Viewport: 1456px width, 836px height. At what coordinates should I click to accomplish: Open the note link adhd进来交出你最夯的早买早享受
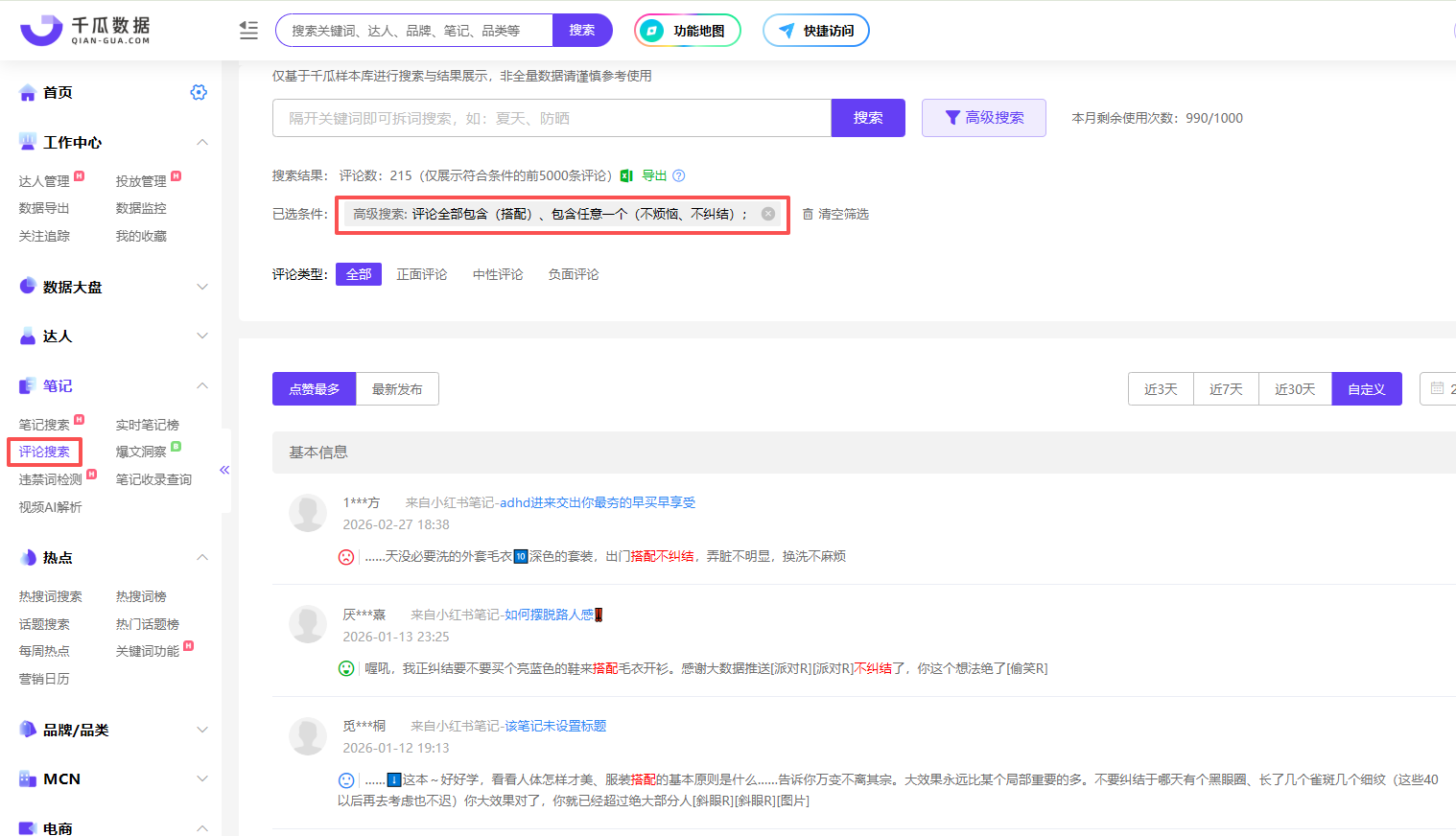tap(597, 502)
